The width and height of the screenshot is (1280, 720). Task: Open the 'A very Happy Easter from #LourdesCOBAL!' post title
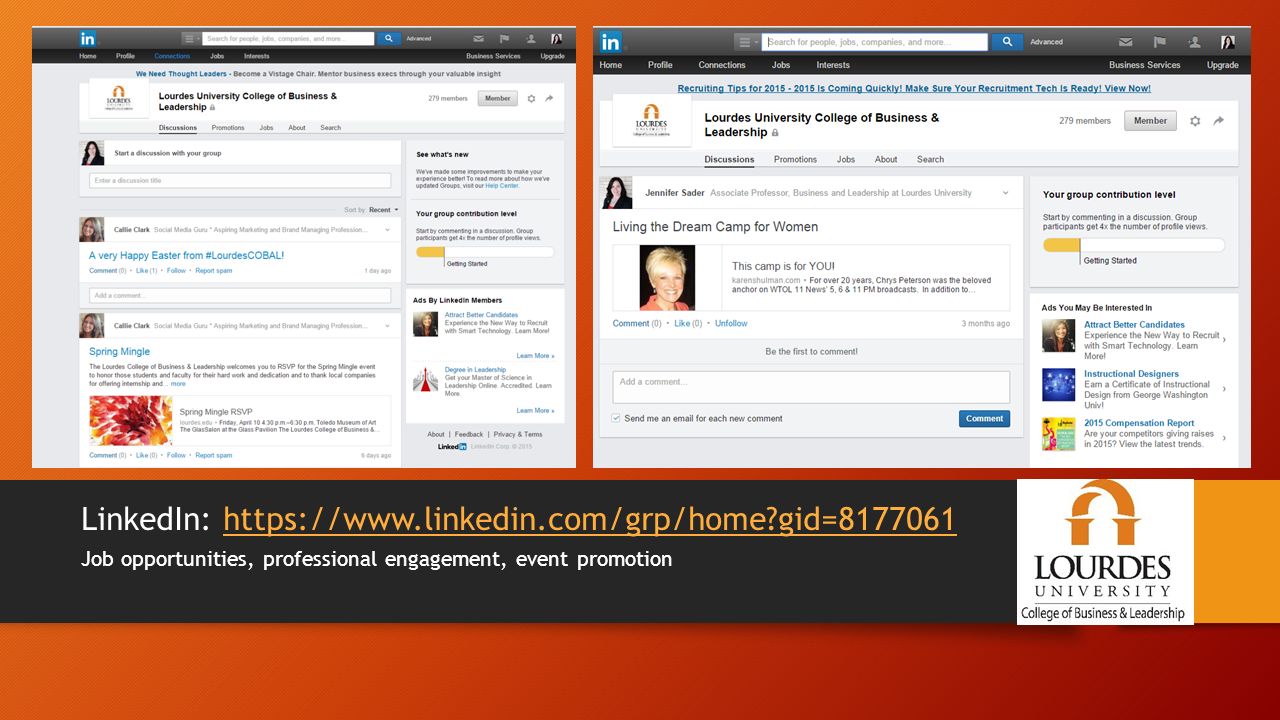click(x=186, y=255)
